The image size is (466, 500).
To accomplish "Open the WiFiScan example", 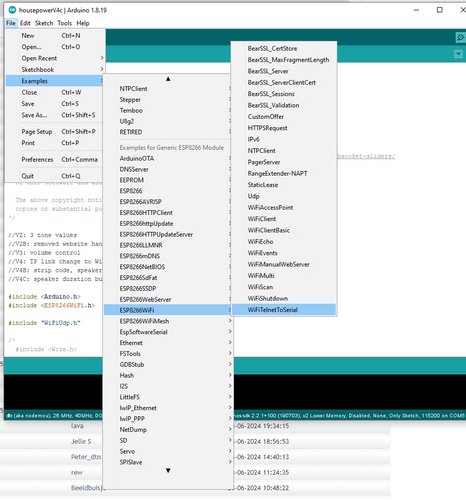I will coord(284,287).
